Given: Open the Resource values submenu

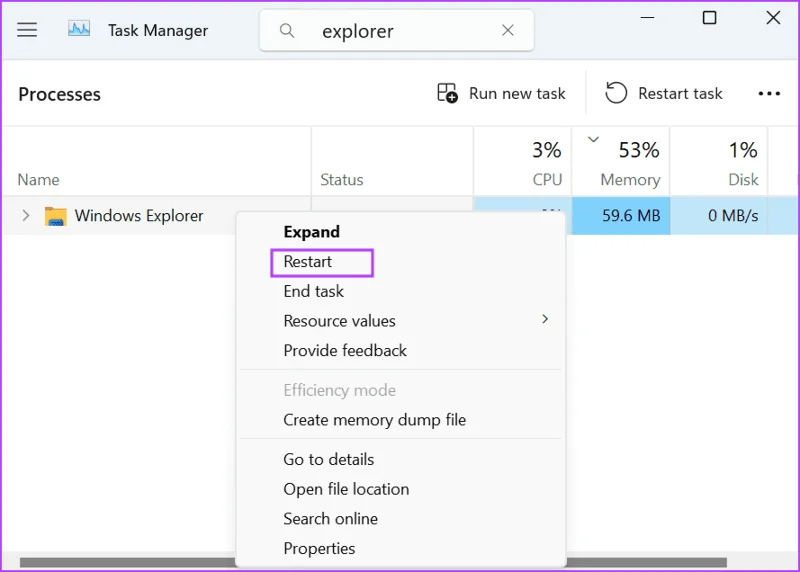Looking at the screenshot, I should [x=401, y=321].
